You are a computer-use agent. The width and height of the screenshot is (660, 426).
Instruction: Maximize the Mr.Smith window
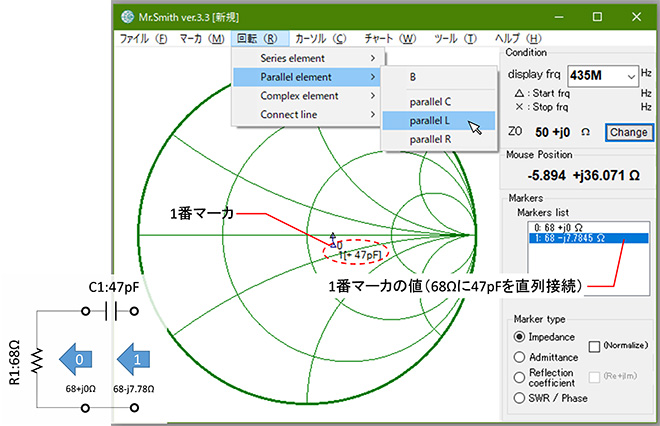click(597, 17)
